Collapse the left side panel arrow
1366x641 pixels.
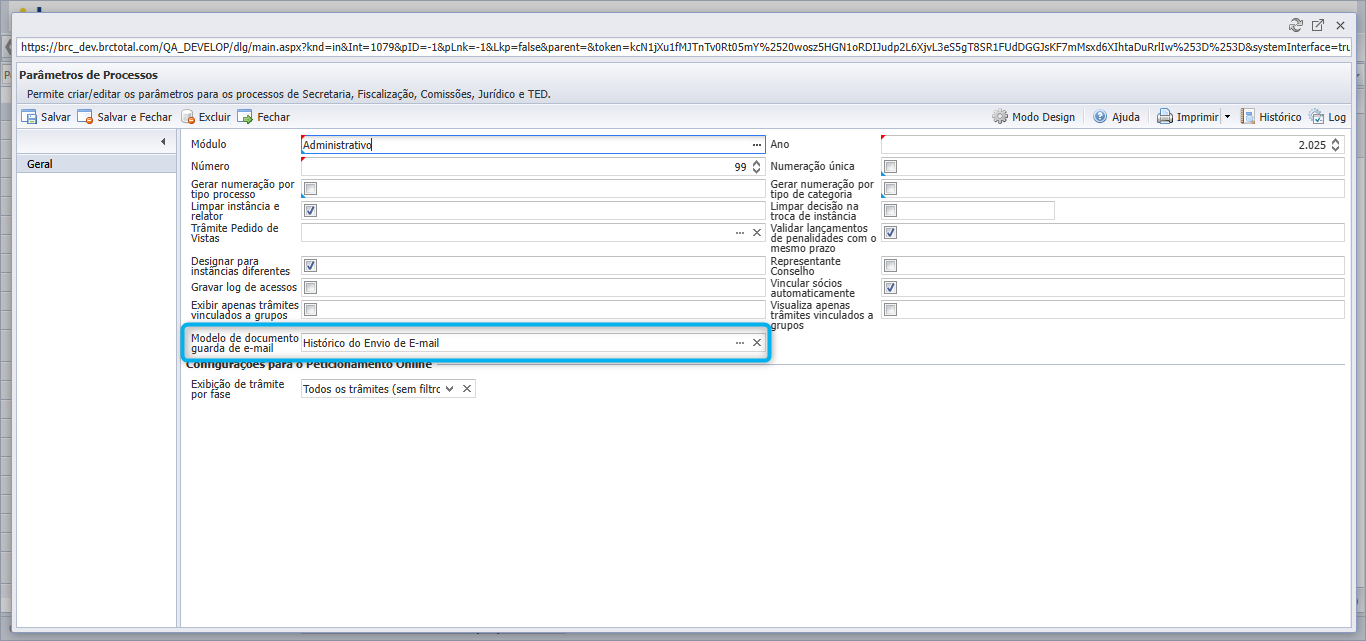point(163,142)
